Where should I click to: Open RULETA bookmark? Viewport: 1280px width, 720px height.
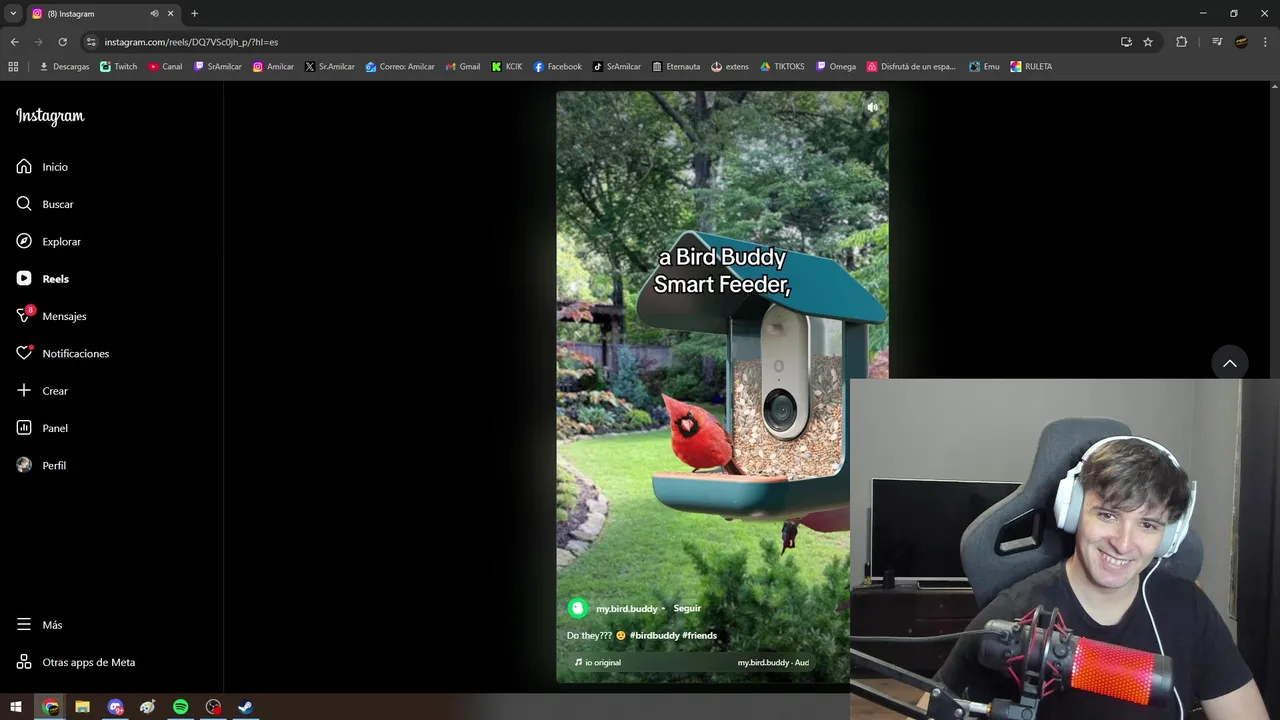point(1031,67)
